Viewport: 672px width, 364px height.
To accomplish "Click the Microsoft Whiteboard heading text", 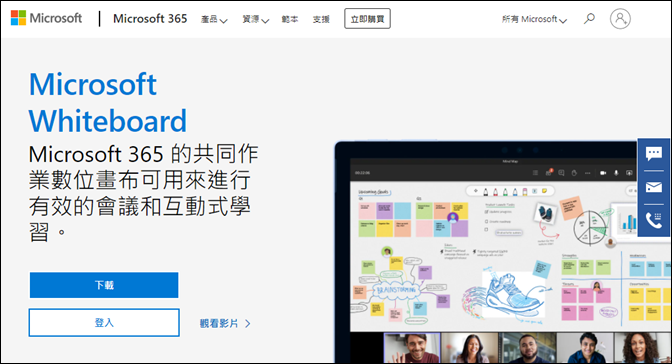I will (108, 102).
